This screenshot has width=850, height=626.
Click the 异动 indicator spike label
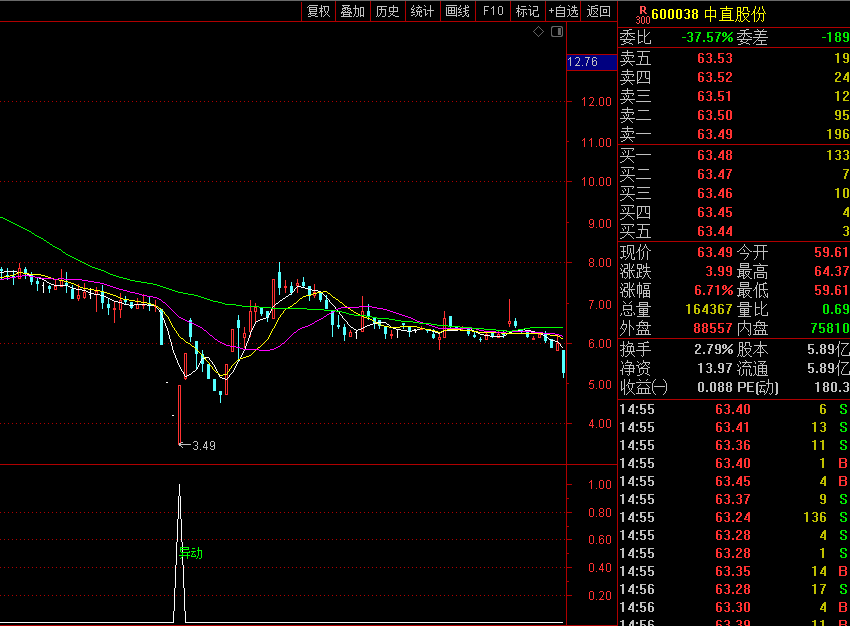pos(190,553)
